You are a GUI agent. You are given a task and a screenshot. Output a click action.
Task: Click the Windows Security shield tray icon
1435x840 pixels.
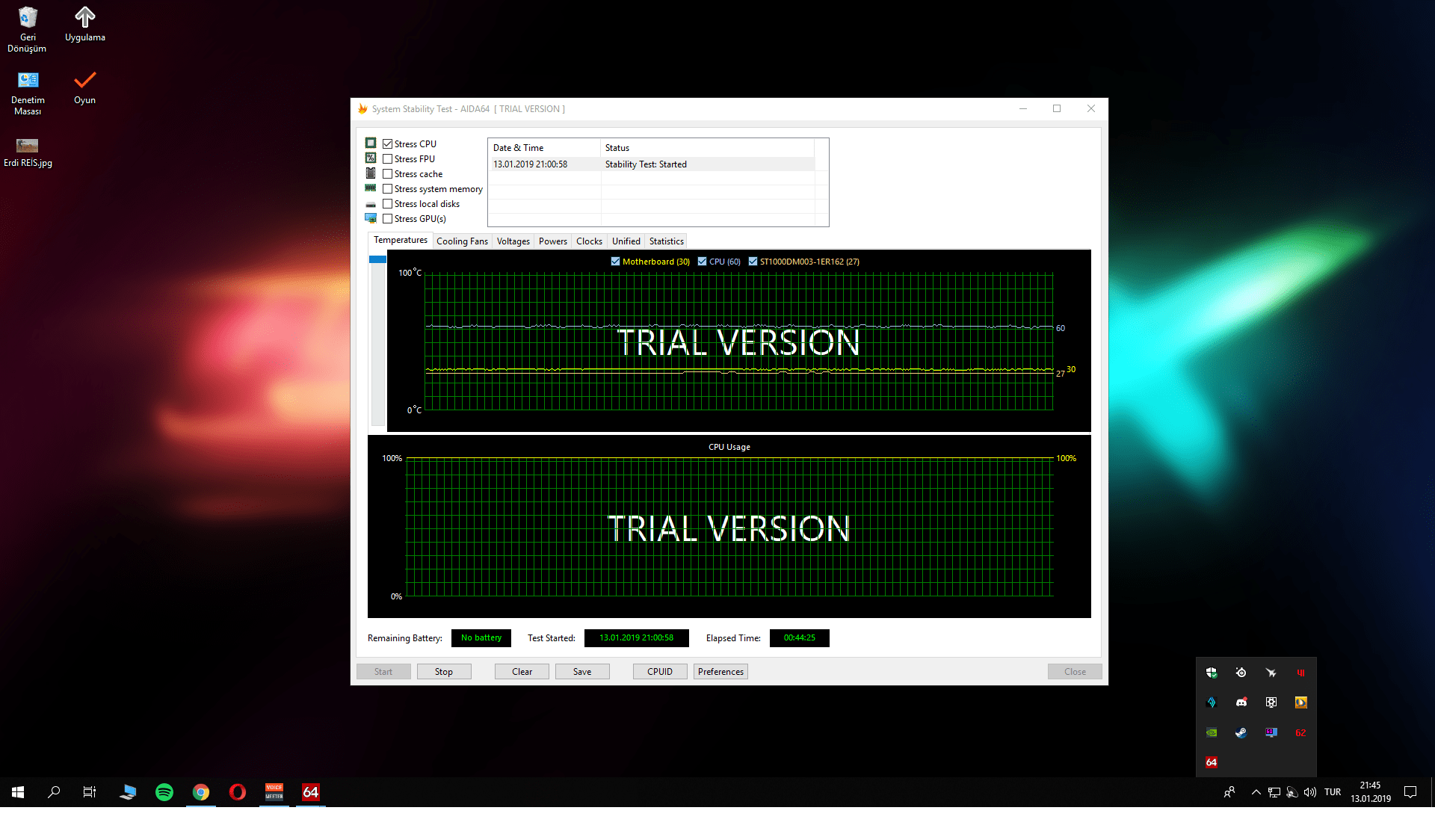(1212, 673)
